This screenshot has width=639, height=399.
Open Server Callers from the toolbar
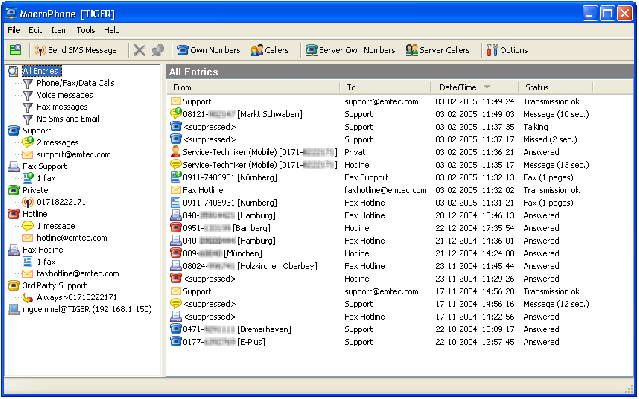tap(437, 50)
